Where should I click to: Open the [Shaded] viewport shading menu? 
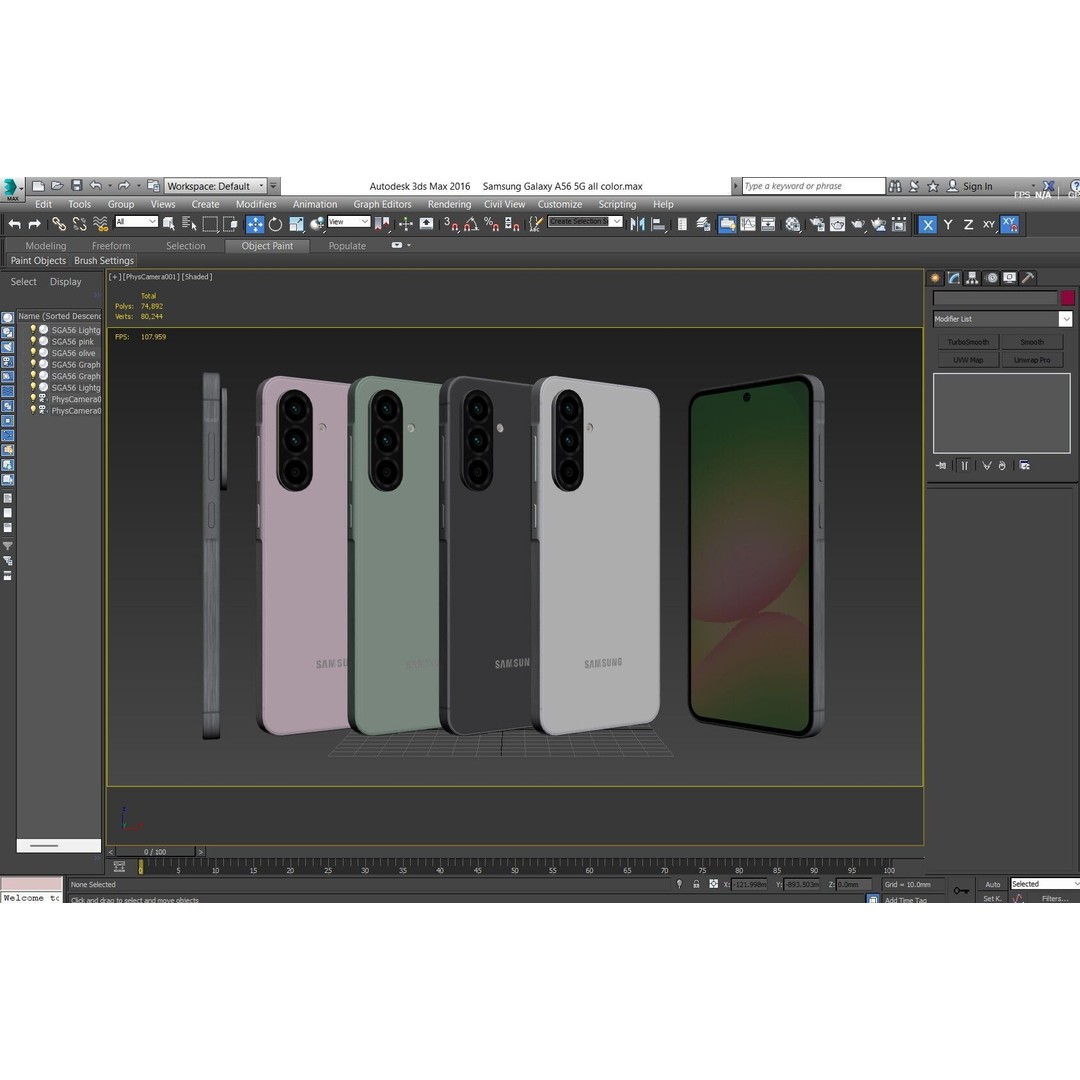pos(197,277)
